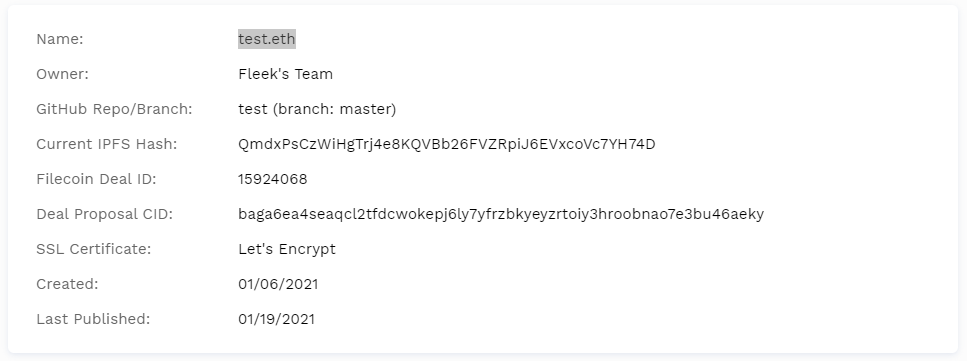Screen dimensions: 967x361
Task: Select the Filecoin Deal ID: label
Action: tap(96, 179)
